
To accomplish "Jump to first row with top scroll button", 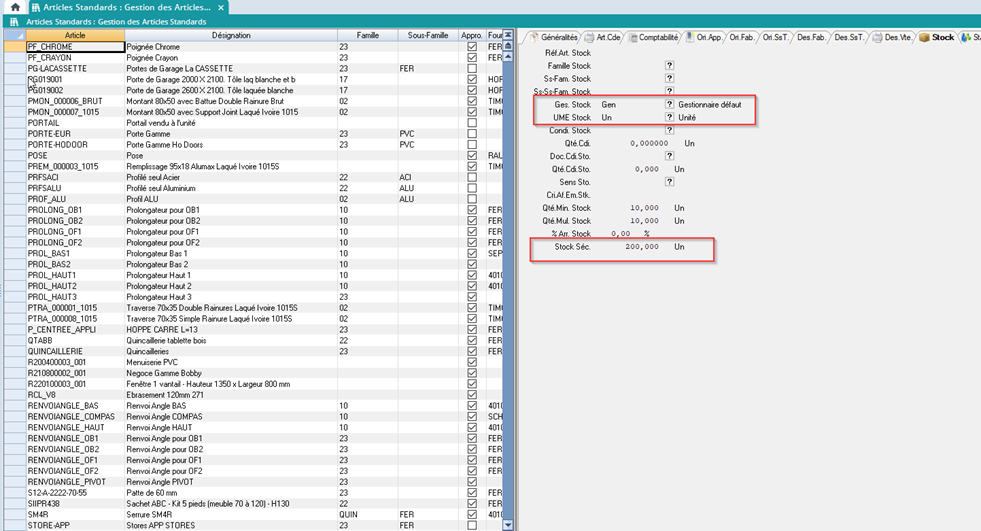I will [507, 35].
